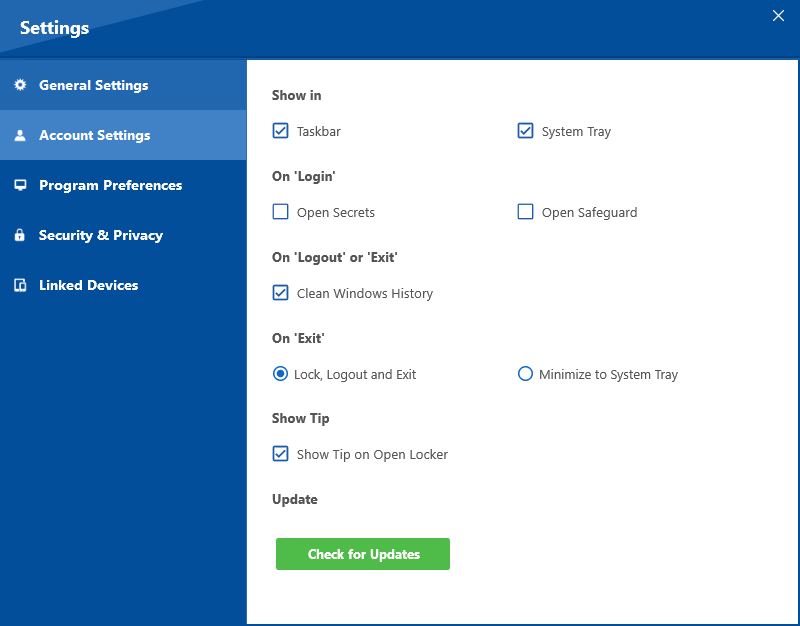Disable the System Tray checkbox

[x=525, y=131]
